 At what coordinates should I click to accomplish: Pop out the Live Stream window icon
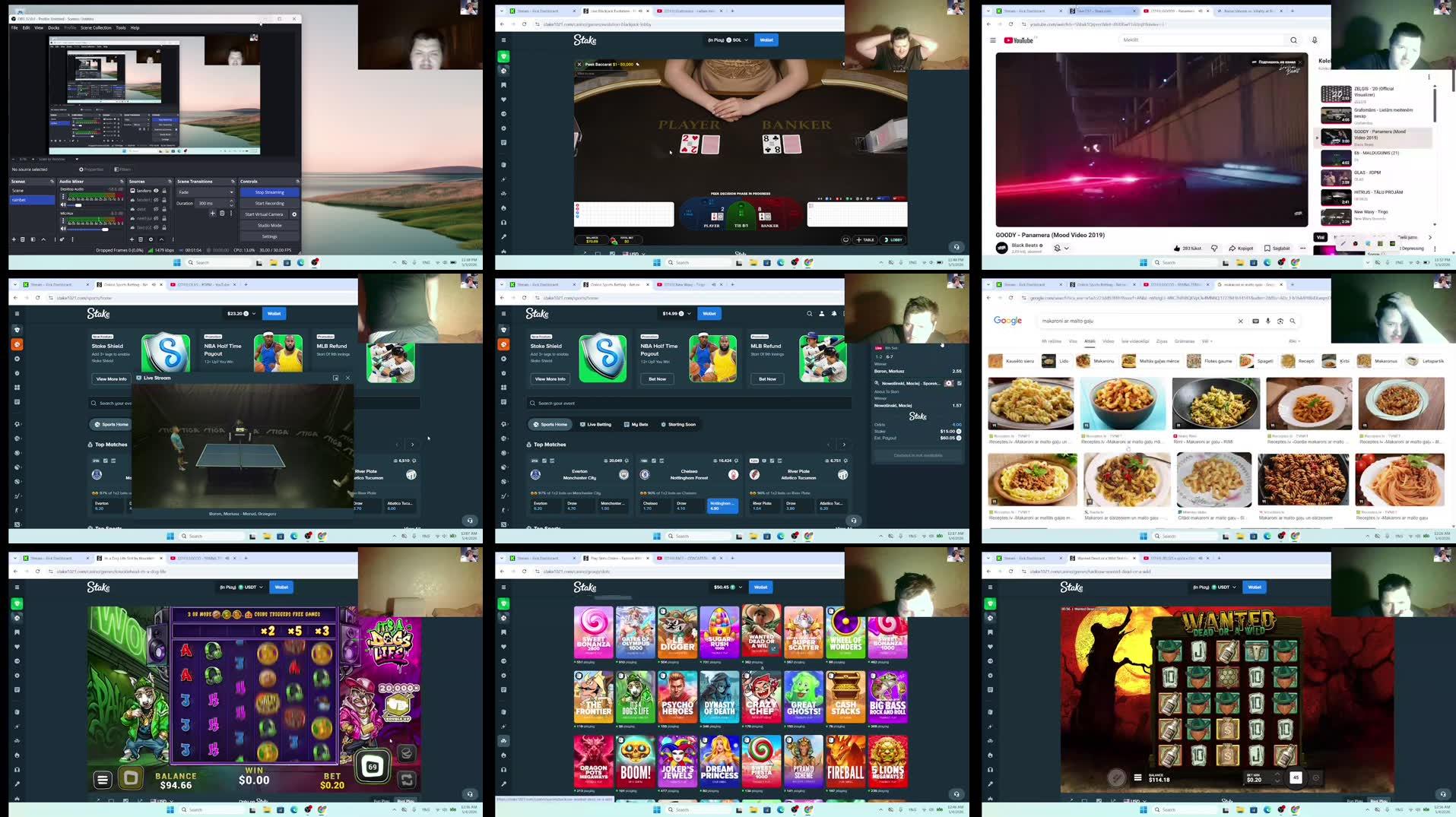pyautogui.click(x=335, y=378)
